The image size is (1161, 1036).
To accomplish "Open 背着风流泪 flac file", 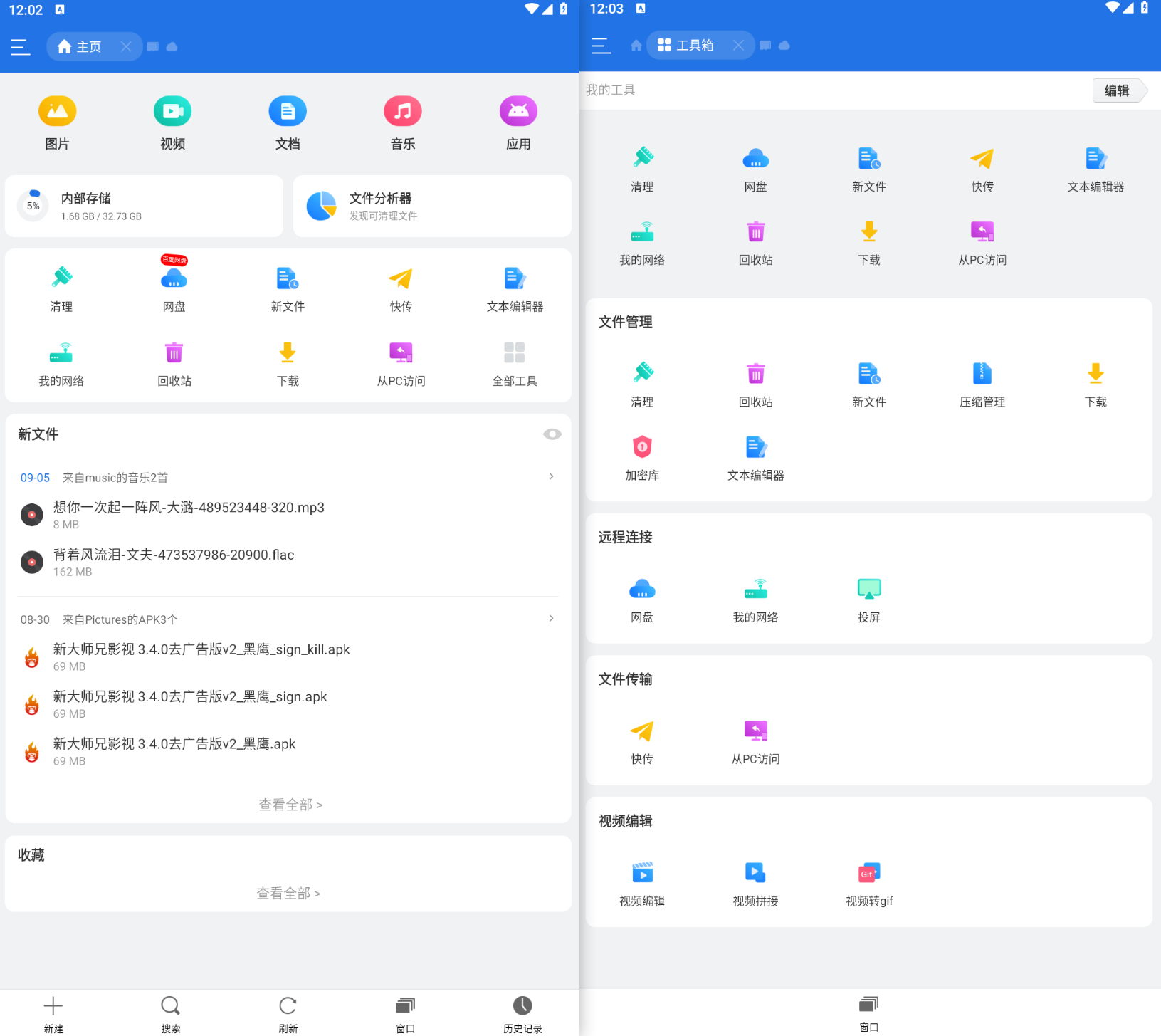I will click(288, 563).
